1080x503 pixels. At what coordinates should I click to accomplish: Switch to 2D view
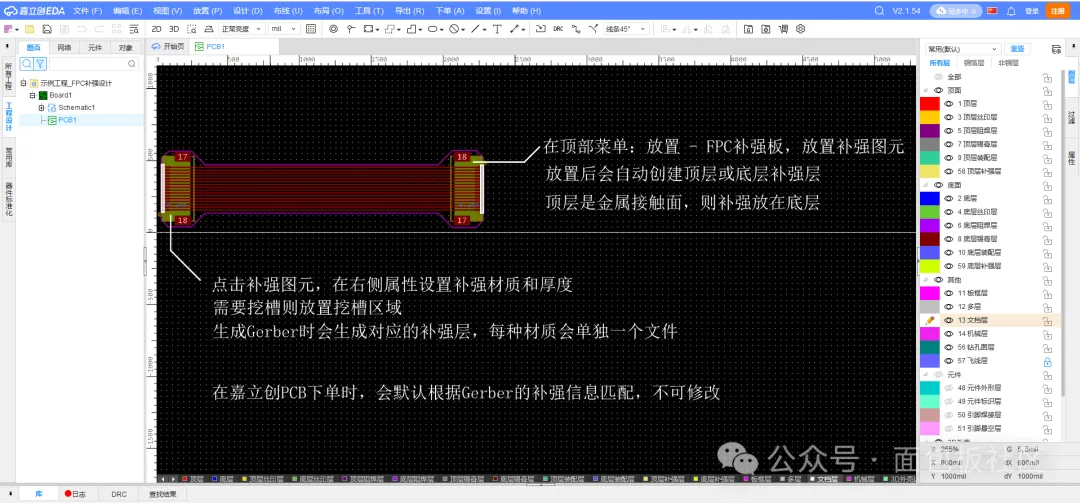(156, 29)
